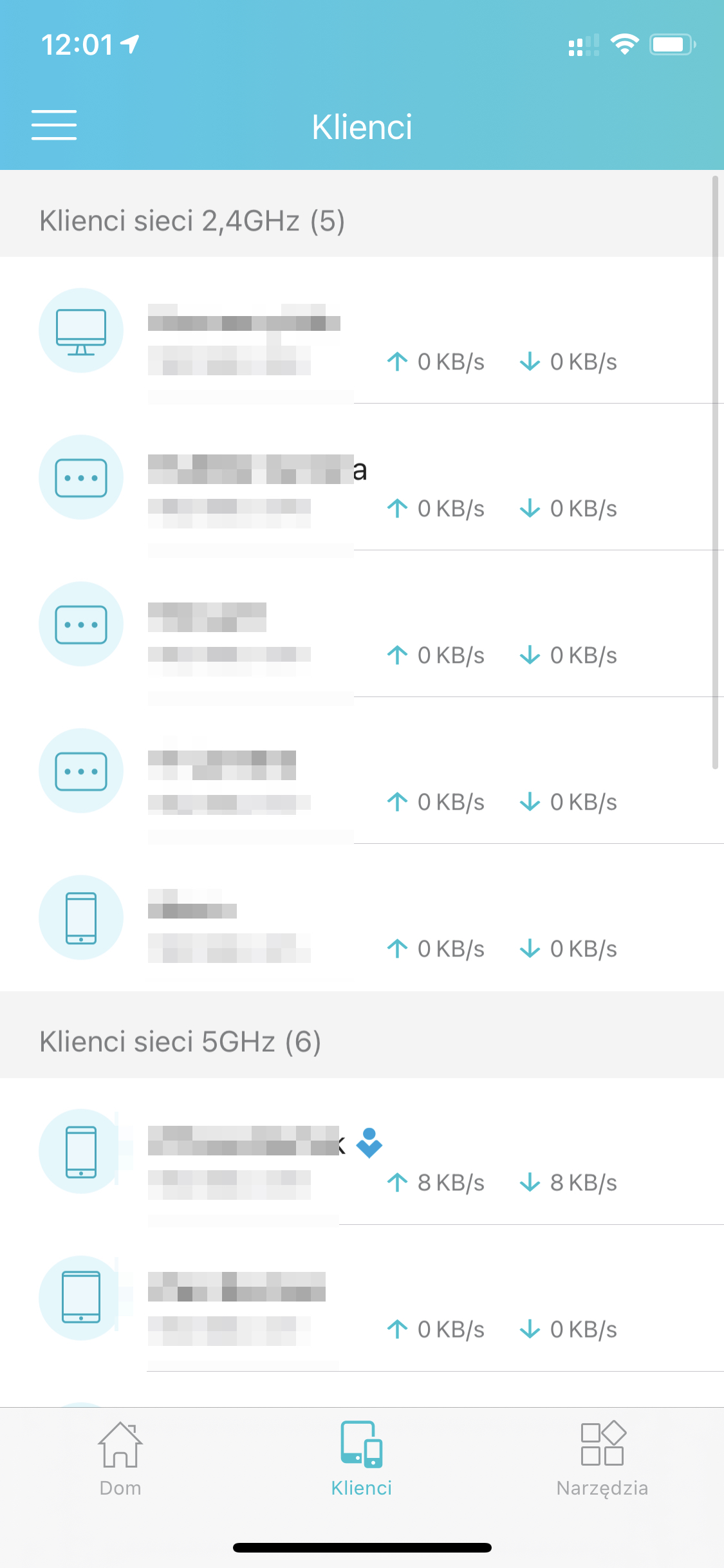
Task: Tap the tablet icon in the 5GHz list
Action: [81, 1298]
